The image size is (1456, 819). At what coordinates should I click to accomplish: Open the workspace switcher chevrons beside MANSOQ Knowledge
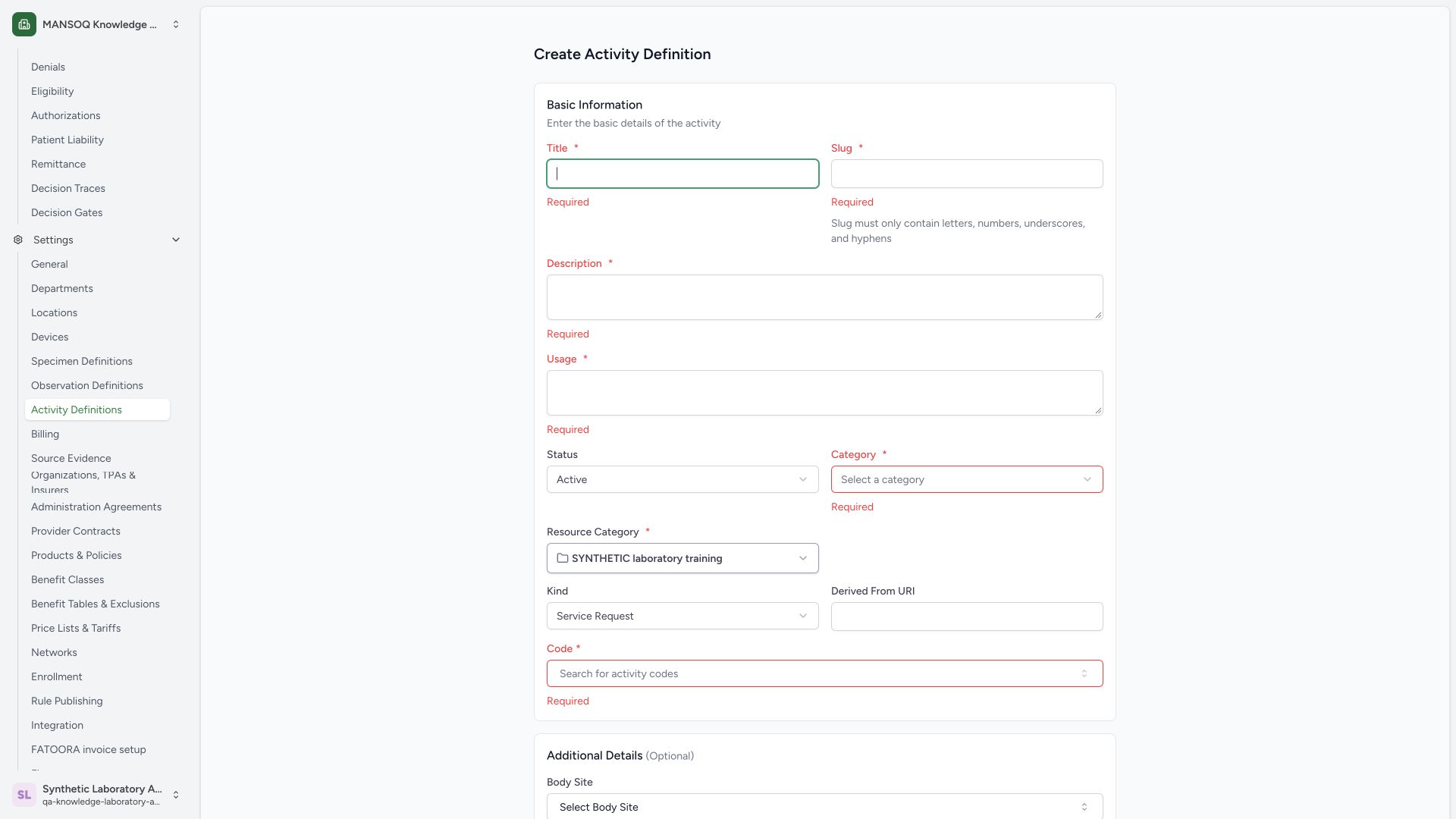(x=176, y=24)
